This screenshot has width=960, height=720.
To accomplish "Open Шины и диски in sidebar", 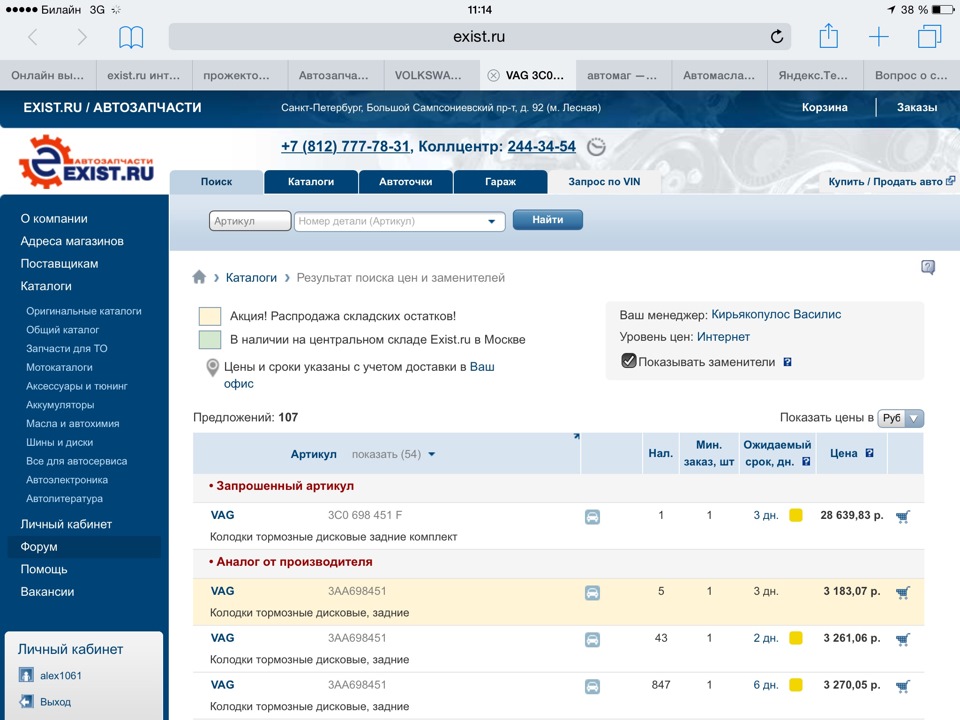I will [59, 442].
